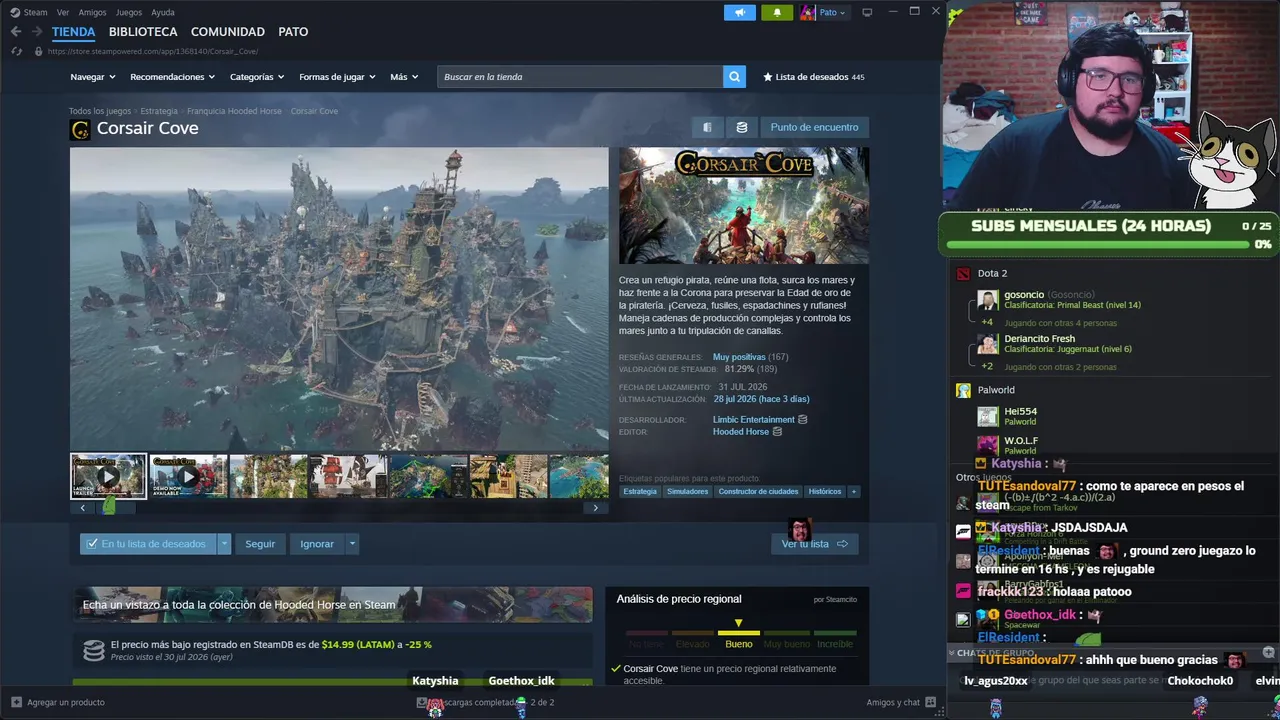Click the store search magnifier button
This screenshot has height=720, width=1280.
point(734,77)
